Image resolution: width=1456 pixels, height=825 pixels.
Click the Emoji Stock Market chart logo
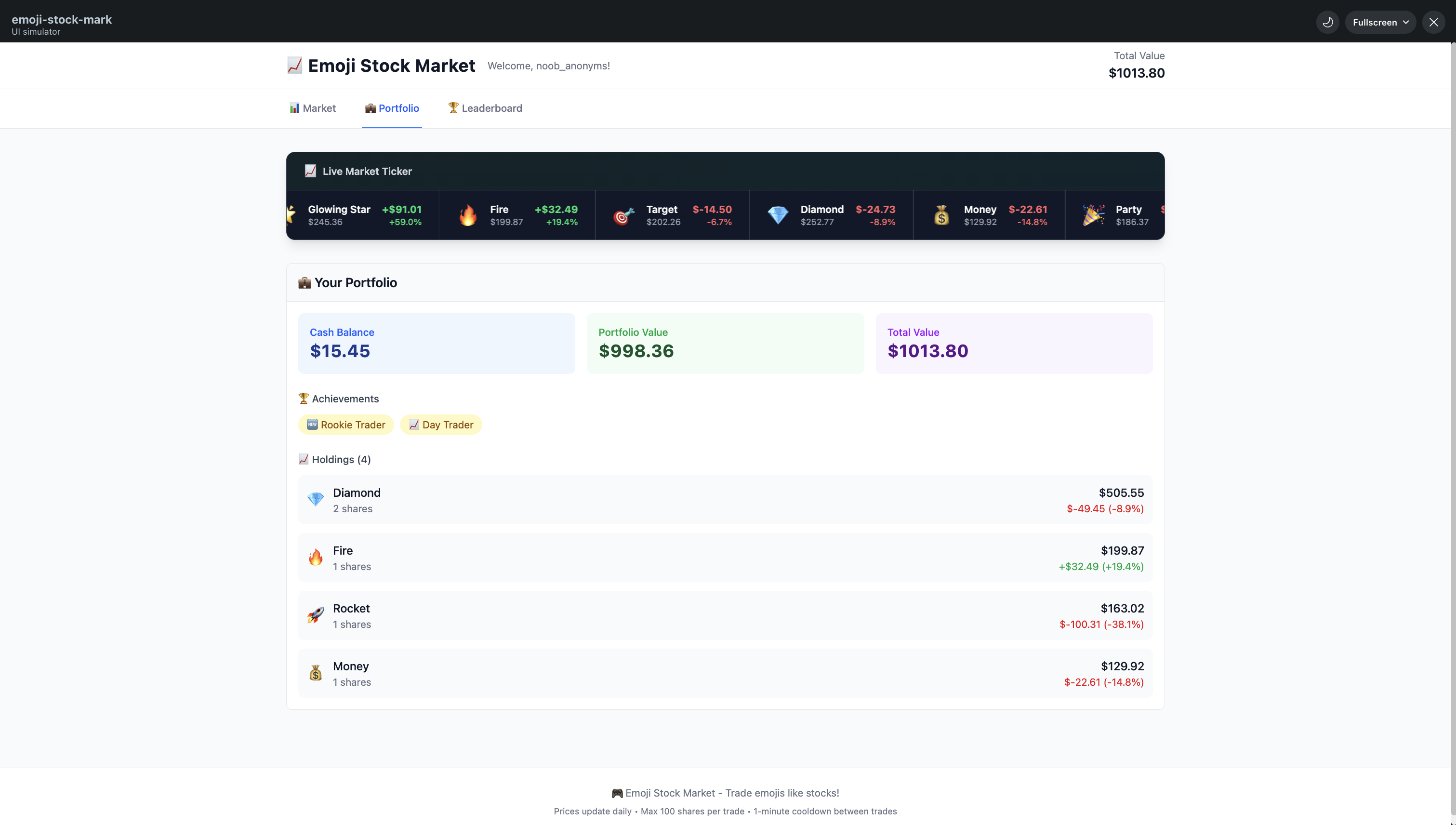click(x=294, y=66)
